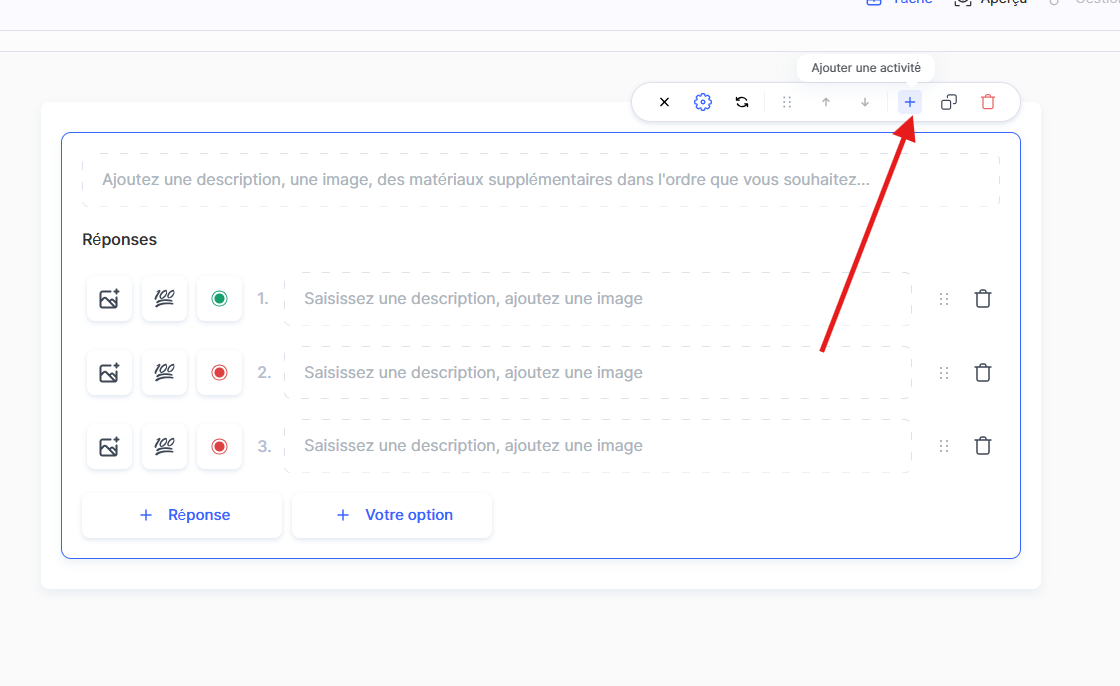Move the activity down with the down arrow
Viewport: 1120px width, 686px height.
[865, 102]
